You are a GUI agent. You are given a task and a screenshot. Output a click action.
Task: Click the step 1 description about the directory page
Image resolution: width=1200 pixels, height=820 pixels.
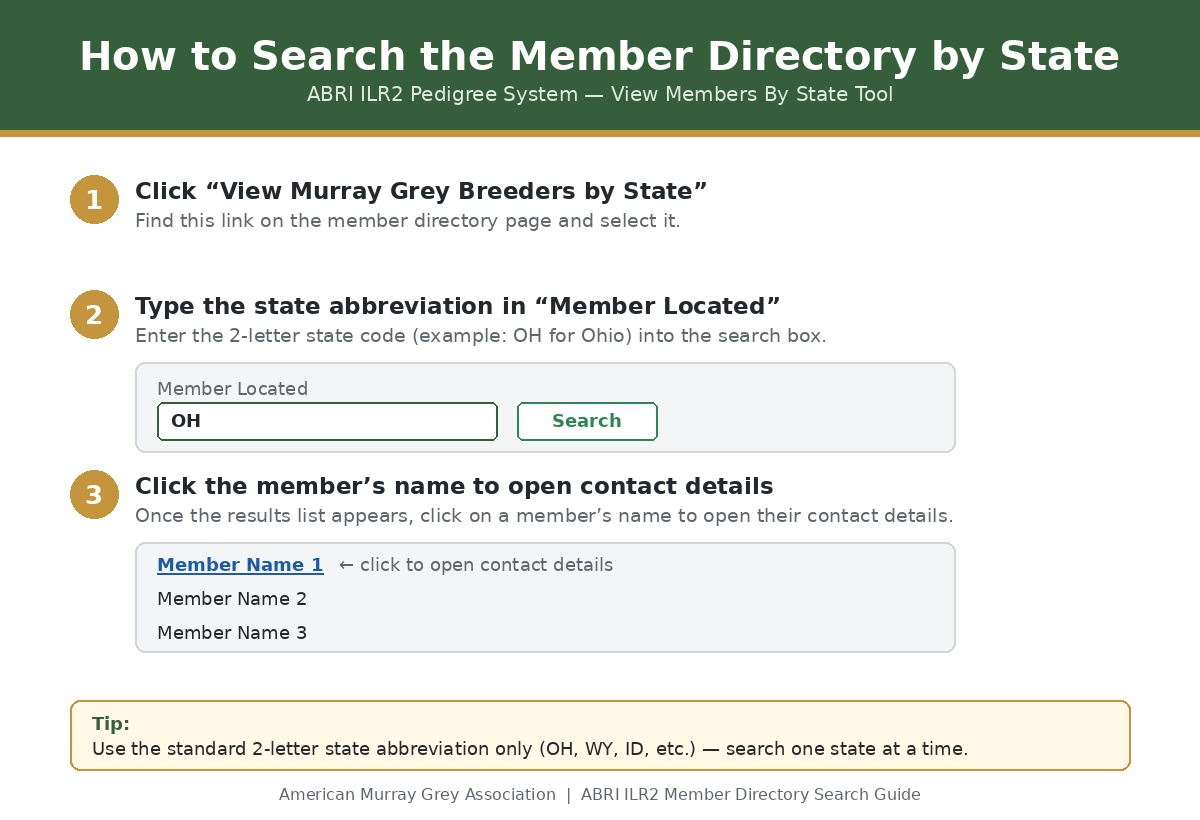[408, 221]
